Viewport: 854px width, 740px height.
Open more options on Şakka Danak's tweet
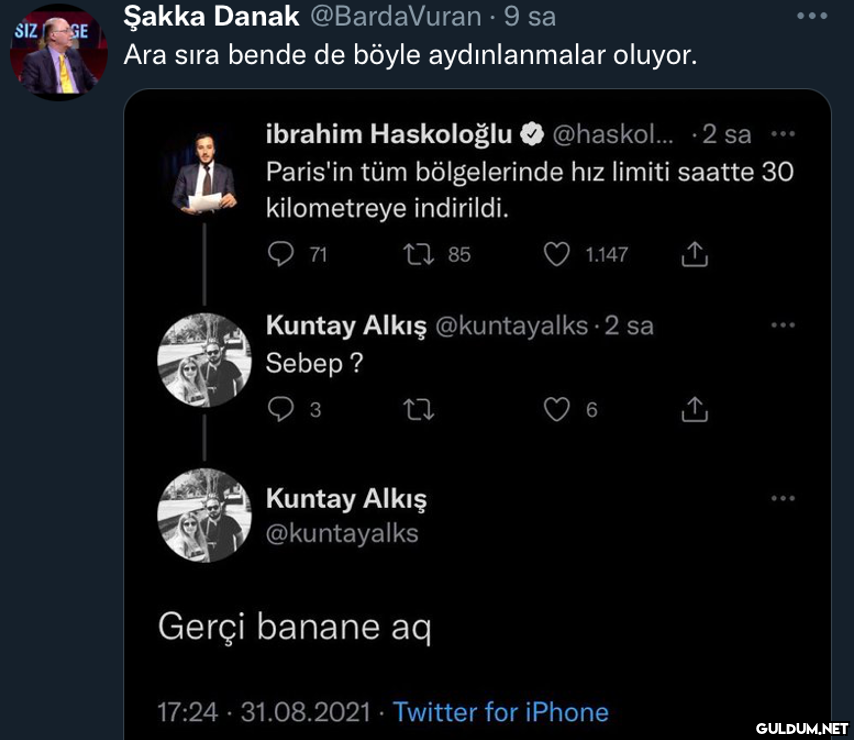811,16
